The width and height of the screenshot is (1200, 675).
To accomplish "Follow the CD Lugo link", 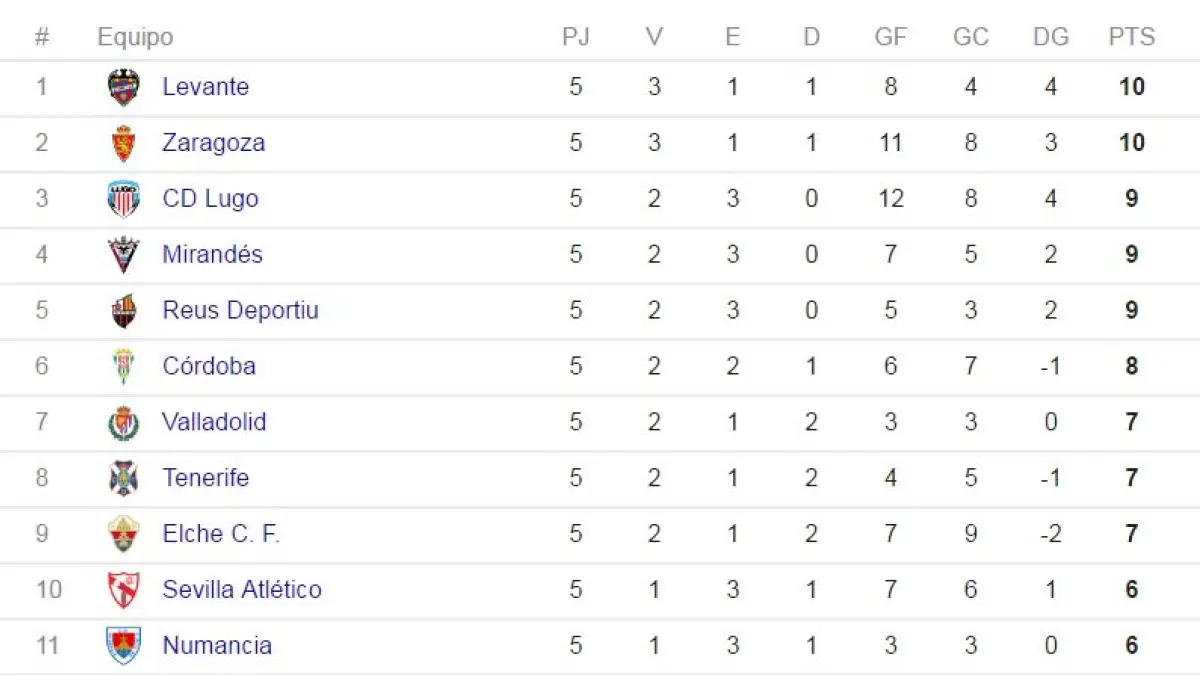I will 210,199.
